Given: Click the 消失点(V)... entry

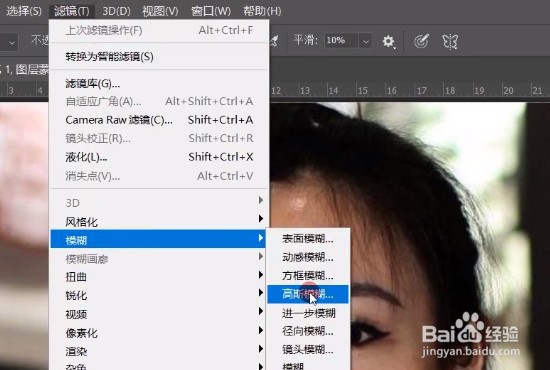Looking at the screenshot, I should [160, 176].
